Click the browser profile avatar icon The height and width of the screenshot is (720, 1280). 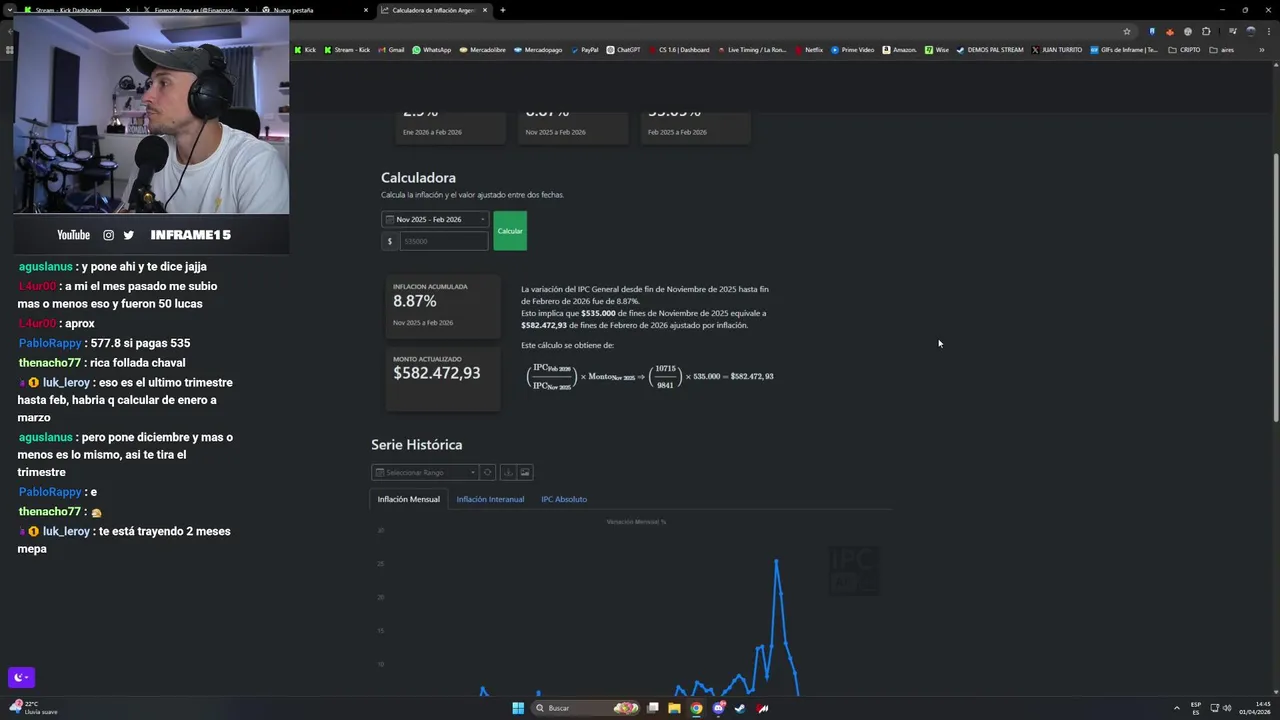pyautogui.click(x=1250, y=31)
